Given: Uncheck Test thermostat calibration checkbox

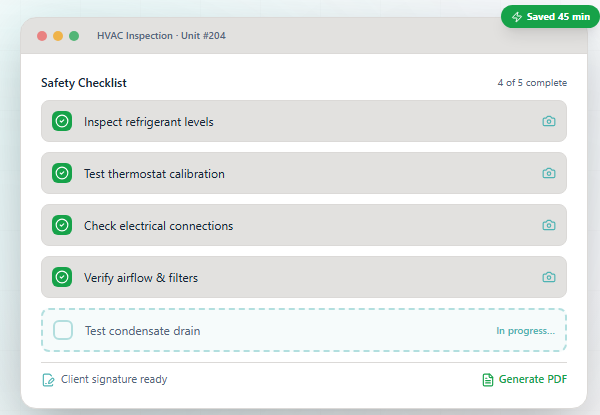Looking at the screenshot, I should tap(62, 173).
